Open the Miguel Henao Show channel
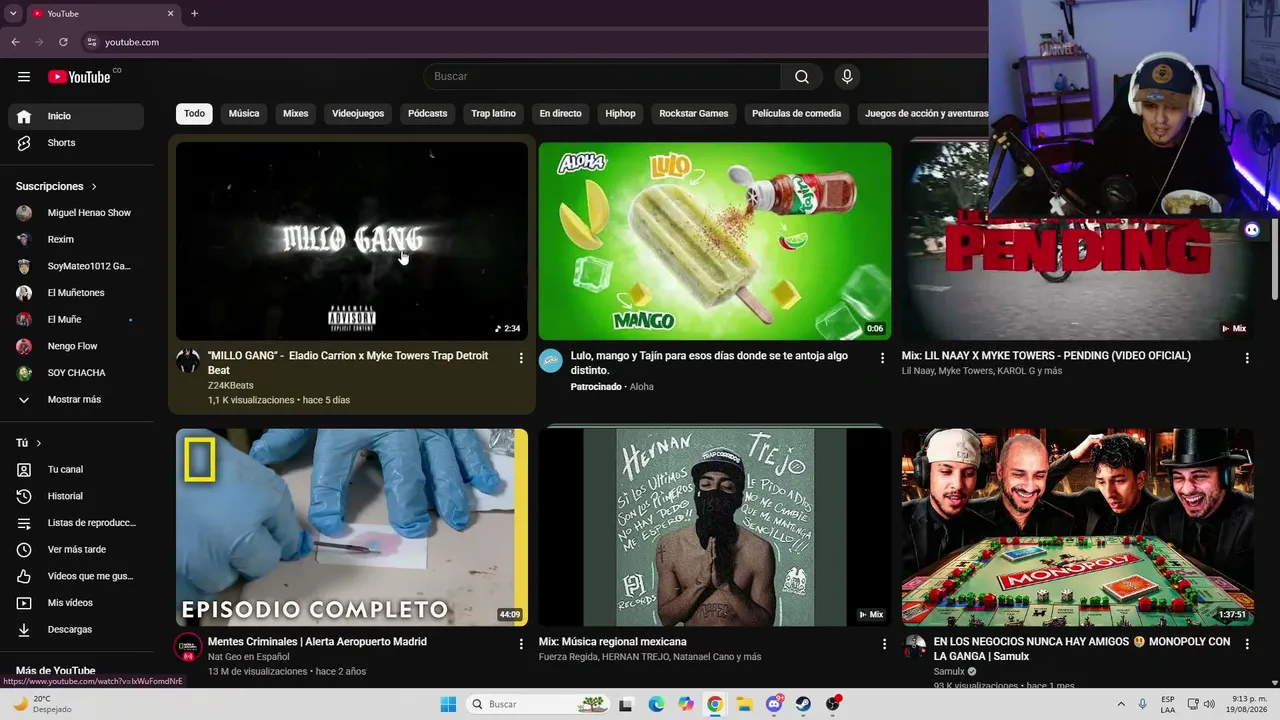This screenshot has width=1280, height=720. pyautogui.click(x=76, y=213)
